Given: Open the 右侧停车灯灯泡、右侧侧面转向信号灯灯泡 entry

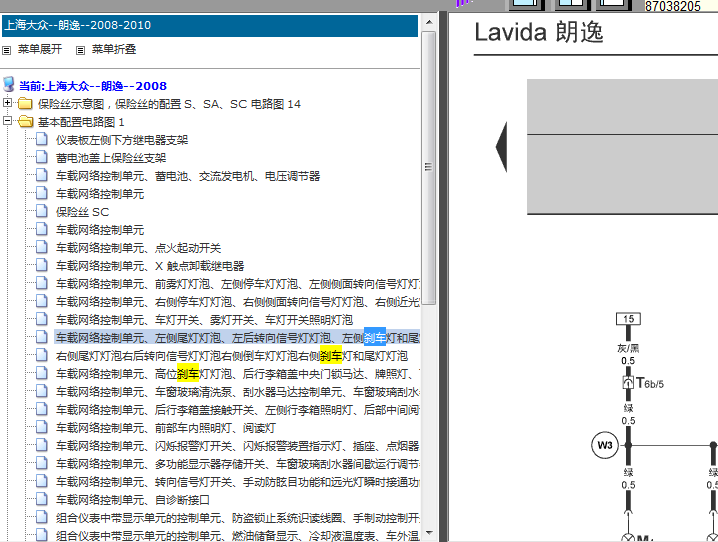Looking at the screenshot, I should click(x=238, y=302).
